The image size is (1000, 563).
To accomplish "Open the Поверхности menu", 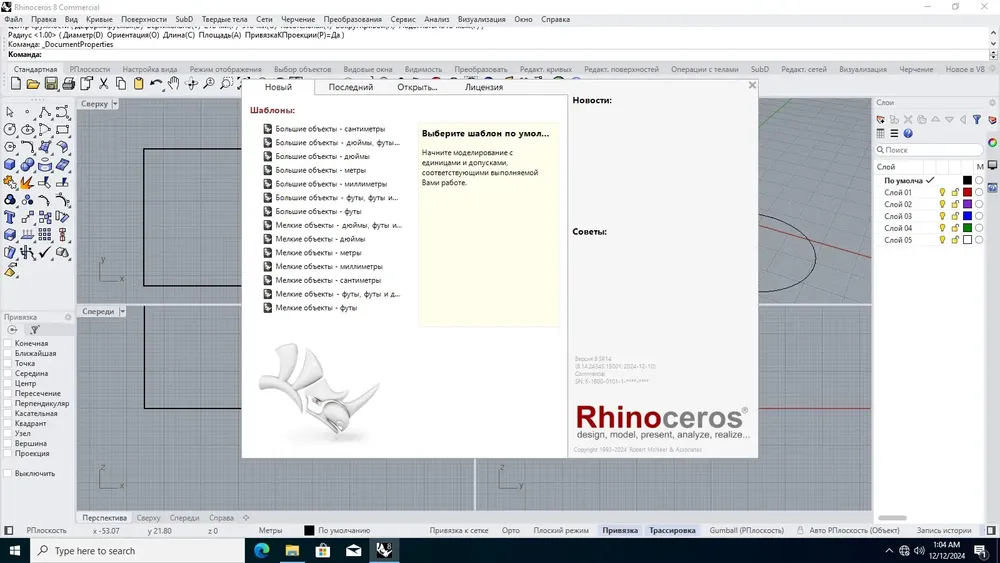I will 144,19.
